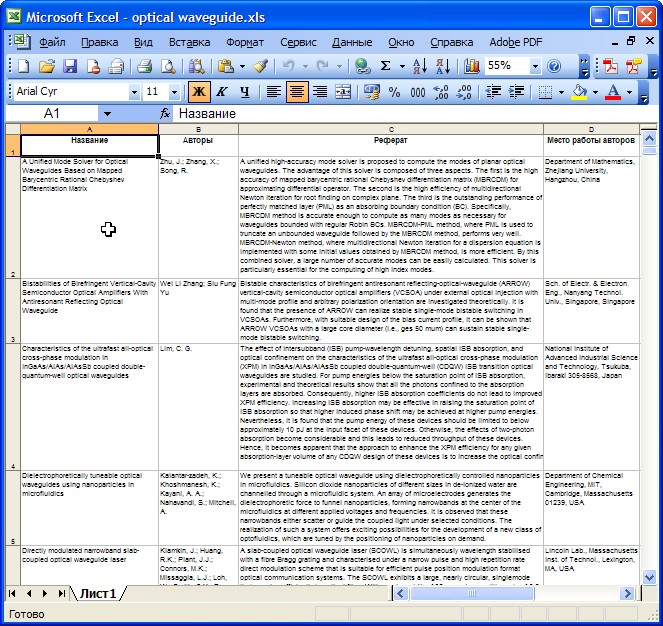This screenshot has height=626, width=663.
Task: Launch the Chart Wizard icon
Action: (x=467, y=66)
